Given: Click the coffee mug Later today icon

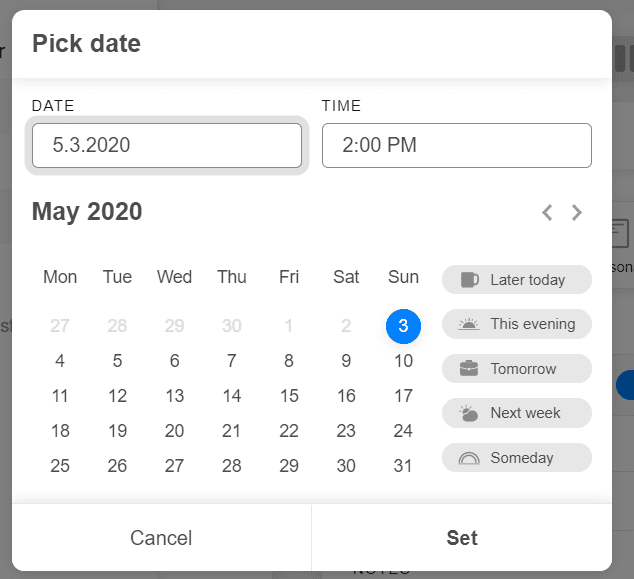Looking at the screenshot, I should 469,280.
